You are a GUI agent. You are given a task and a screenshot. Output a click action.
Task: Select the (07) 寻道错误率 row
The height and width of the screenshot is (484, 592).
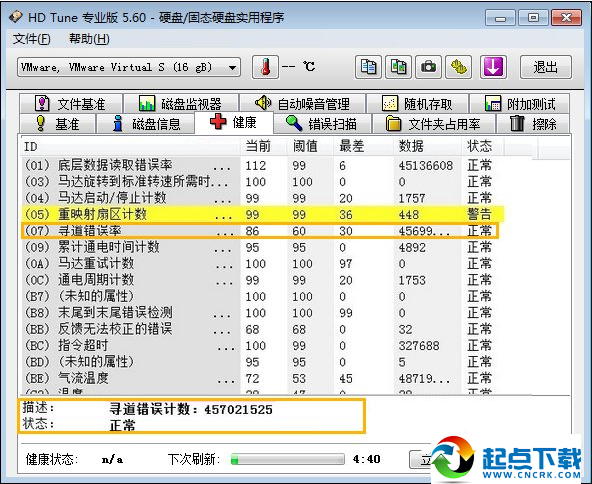coord(261,231)
